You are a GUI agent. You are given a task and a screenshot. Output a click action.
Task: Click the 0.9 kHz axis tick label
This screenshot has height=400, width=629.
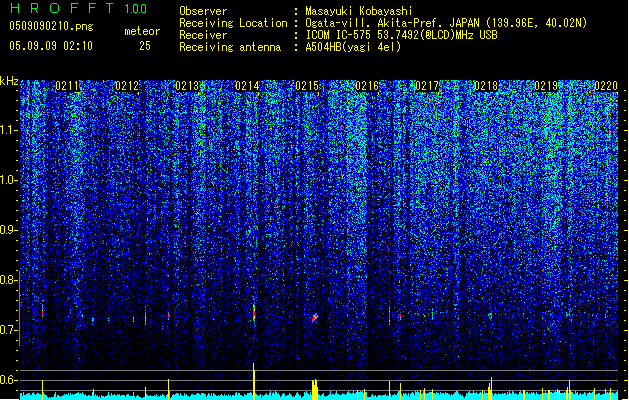point(7,230)
